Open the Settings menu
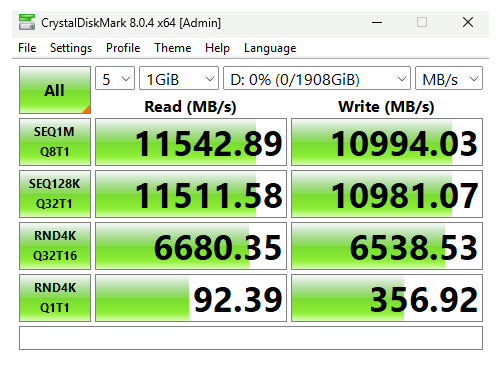The image size is (502, 366). pyautogui.click(x=71, y=48)
